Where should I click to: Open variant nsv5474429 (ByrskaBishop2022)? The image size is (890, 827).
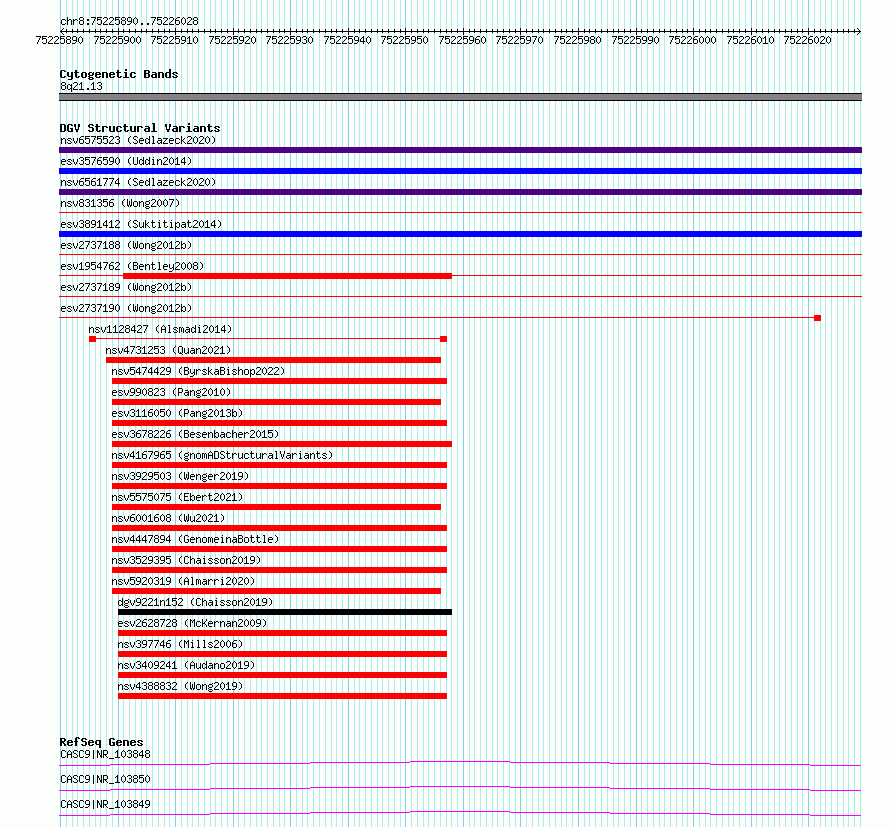click(x=198, y=371)
